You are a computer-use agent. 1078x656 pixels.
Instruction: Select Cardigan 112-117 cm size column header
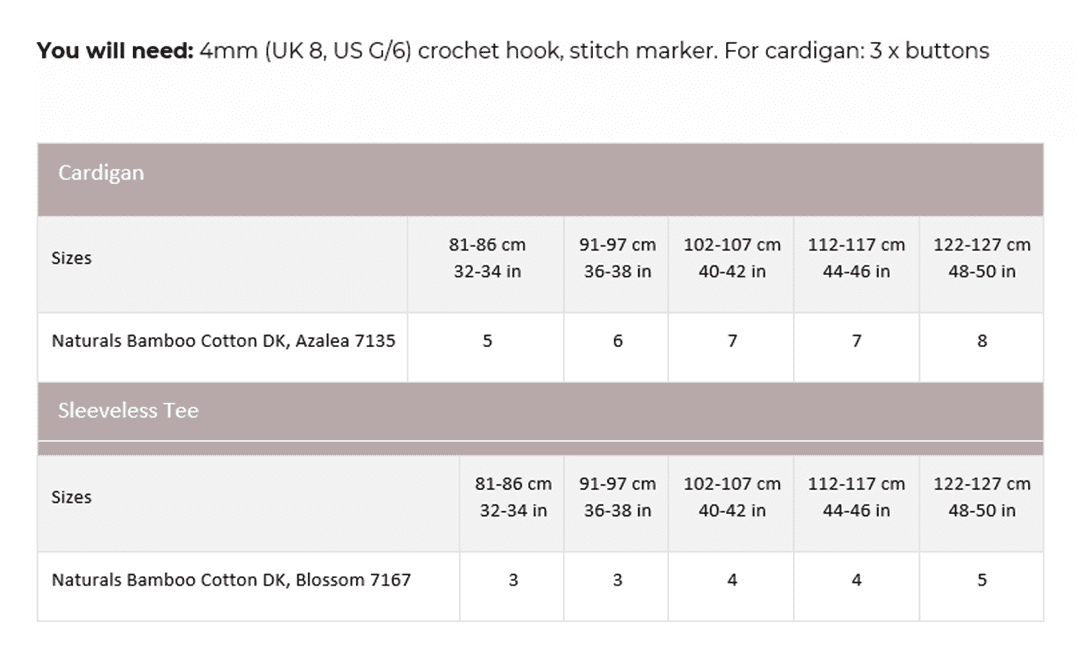856,258
